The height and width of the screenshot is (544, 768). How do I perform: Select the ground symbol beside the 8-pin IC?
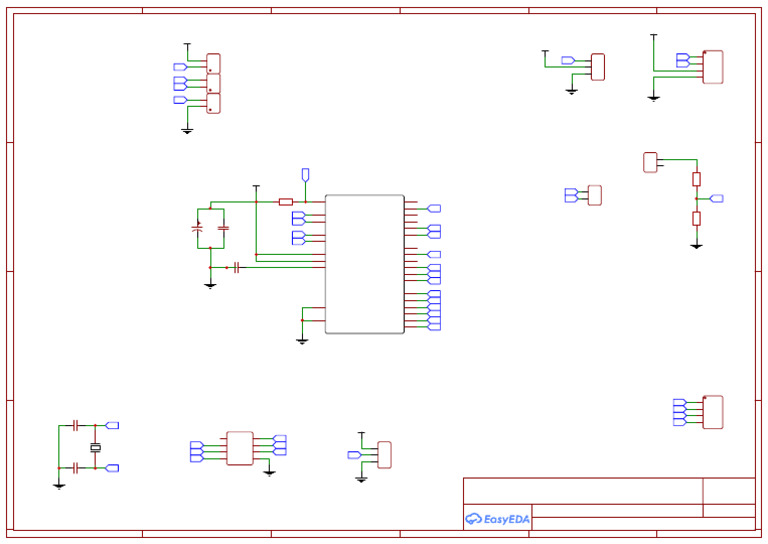pos(269,473)
